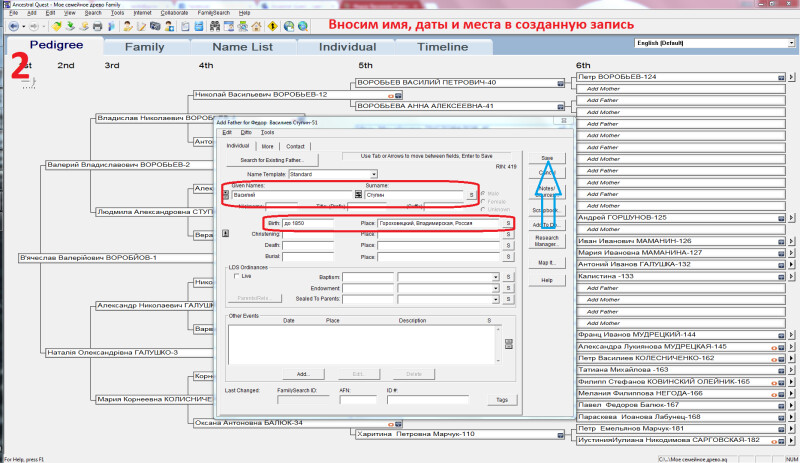
Task: Click family icon beside Оксана Антоновна БАЛЮК-34
Action: click(x=398, y=424)
